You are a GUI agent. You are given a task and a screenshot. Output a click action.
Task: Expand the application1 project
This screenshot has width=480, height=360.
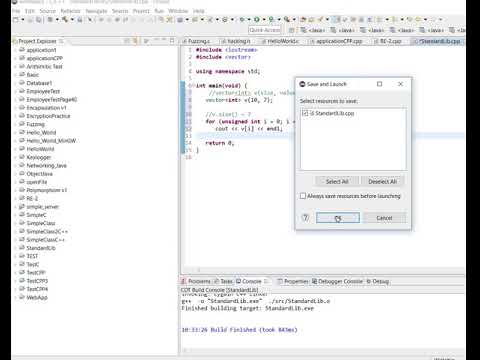pos(15,50)
